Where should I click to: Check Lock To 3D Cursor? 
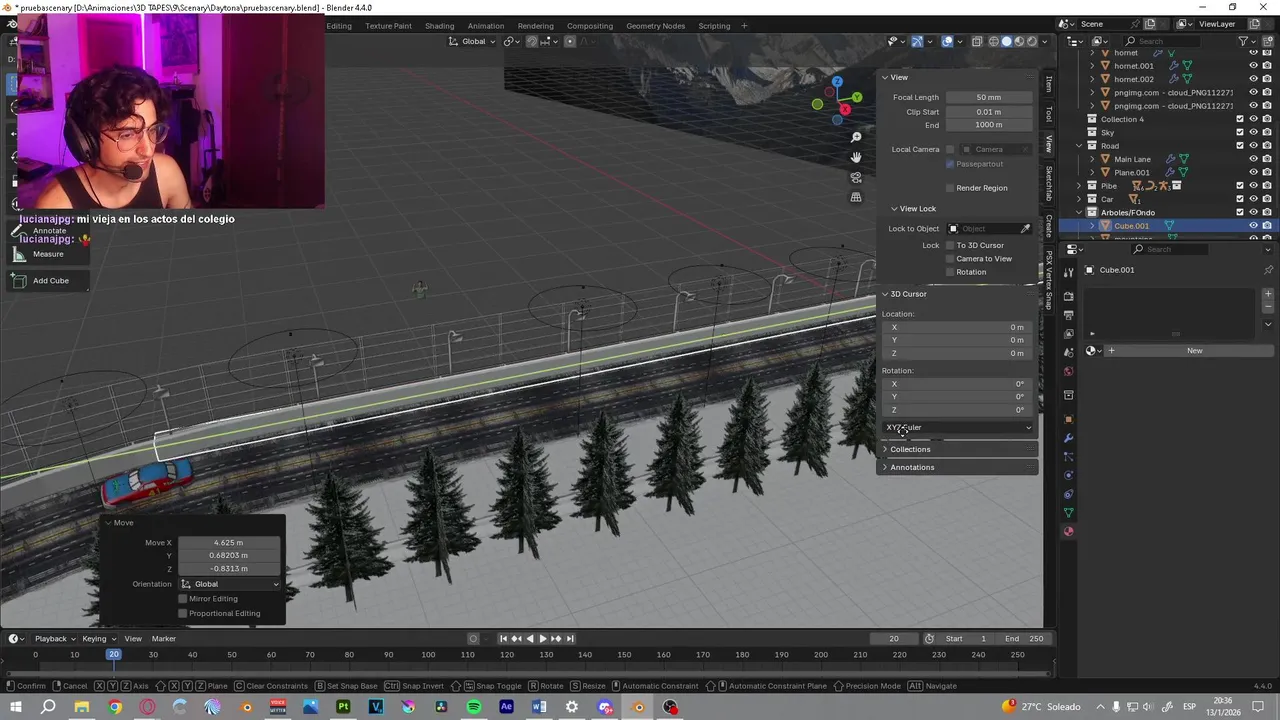[950, 245]
